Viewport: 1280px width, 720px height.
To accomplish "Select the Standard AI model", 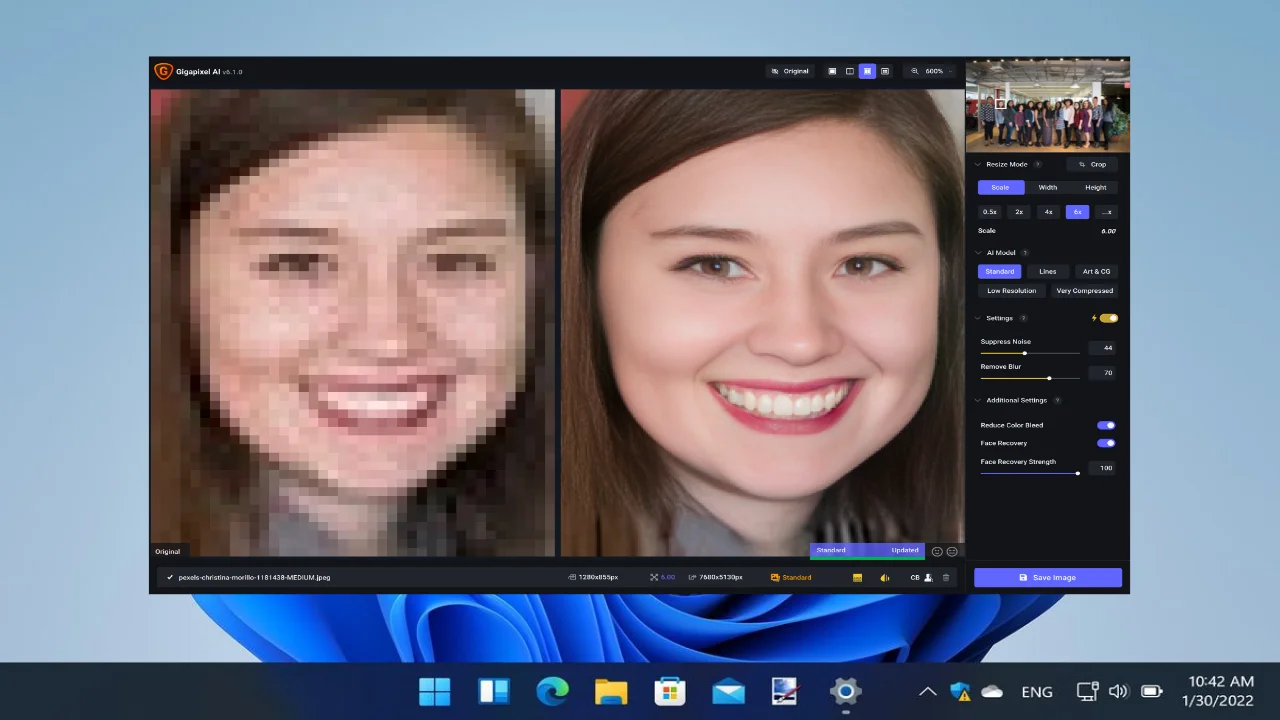I will click(x=1000, y=271).
